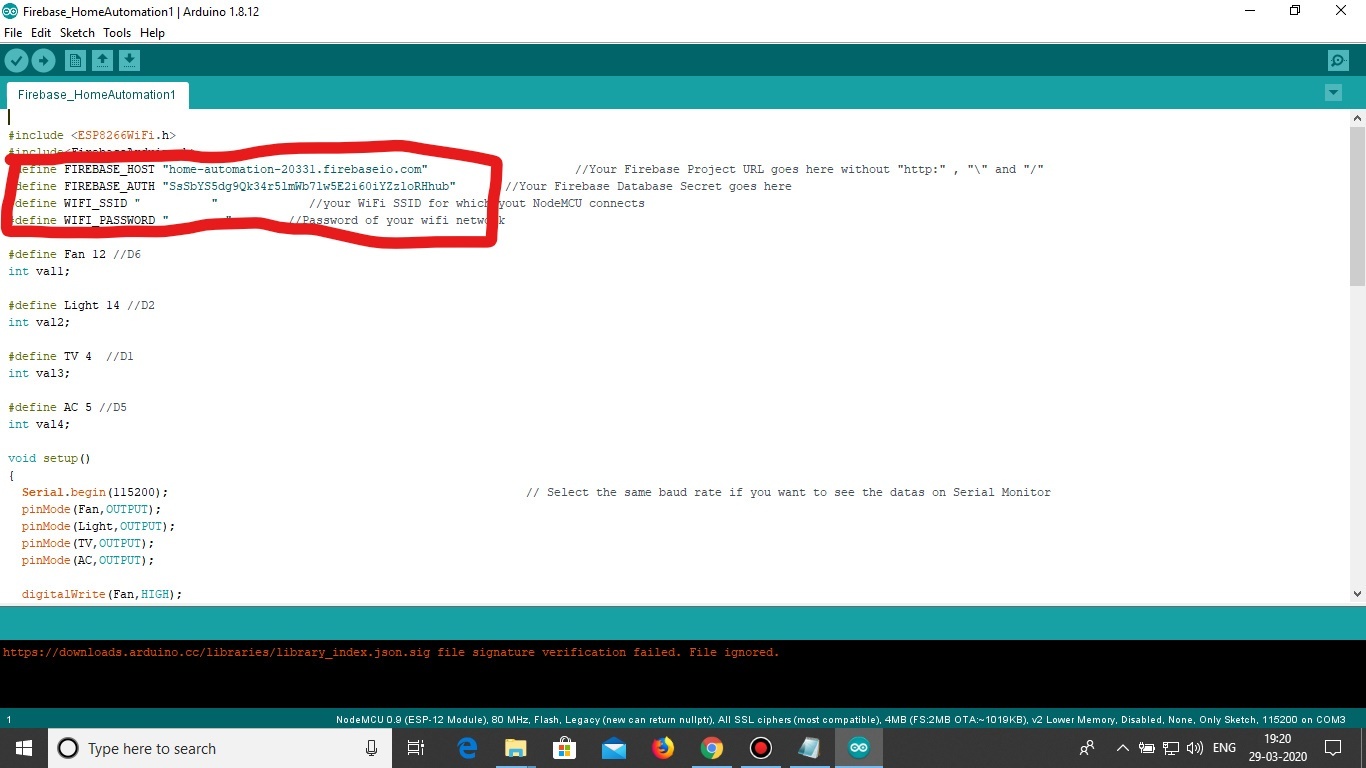Click the signature verification failed console message

(391, 652)
